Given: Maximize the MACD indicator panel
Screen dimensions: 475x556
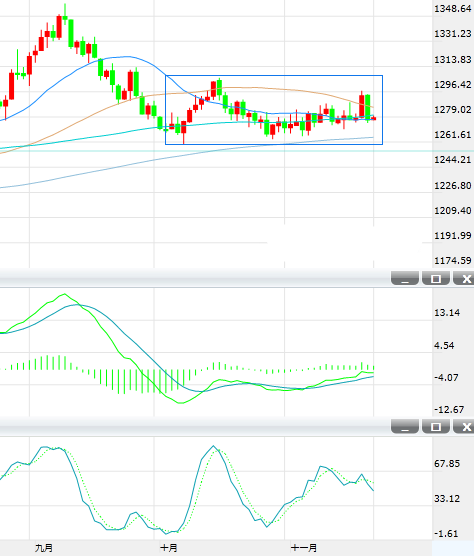Looking at the screenshot, I should tap(436, 278).
